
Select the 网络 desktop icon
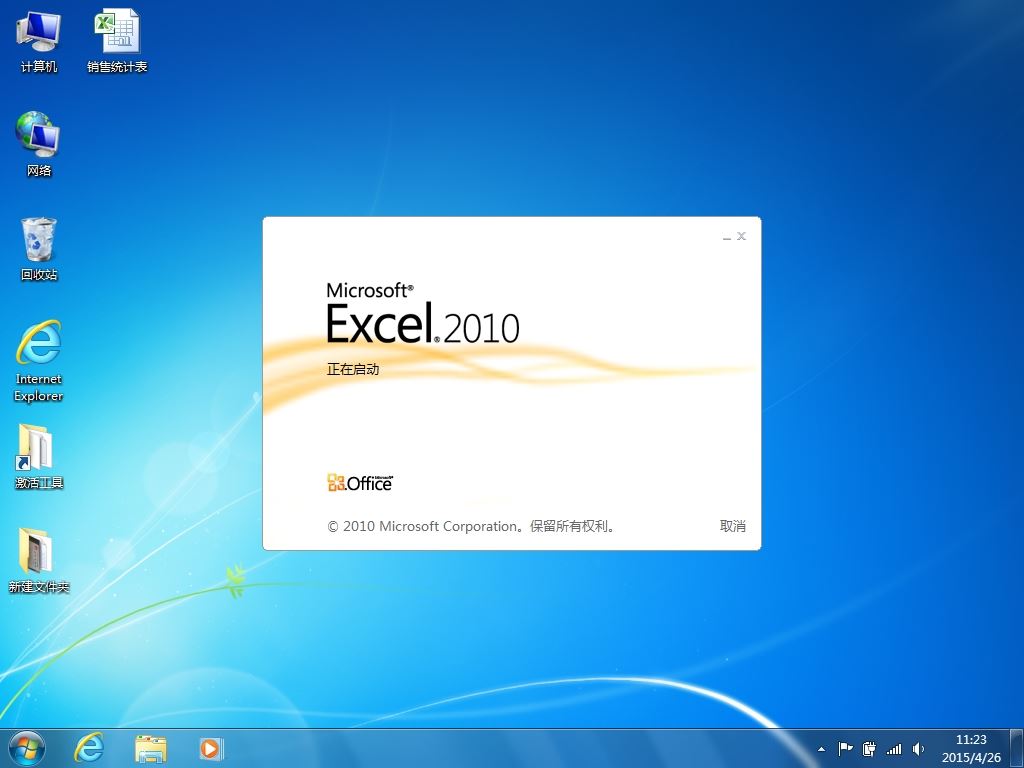(39, 144)
